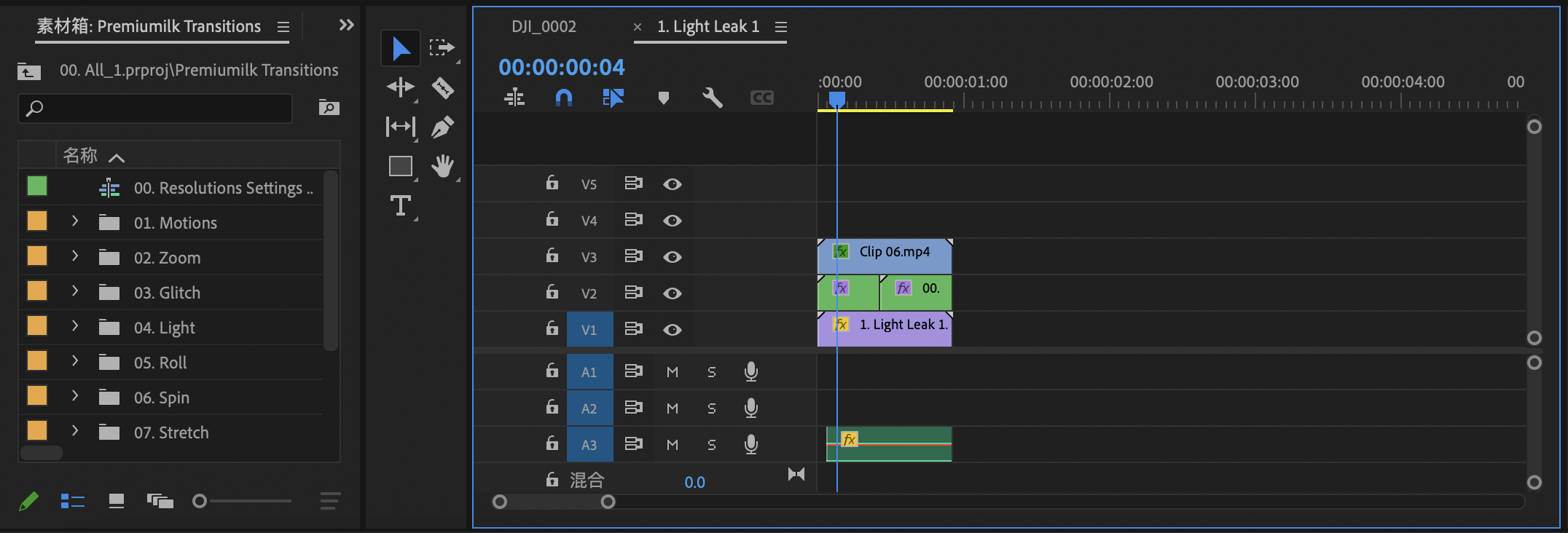Select the Rectangle tool
Viewport: 1568px width, 533px height.
[x=400, y=167]
